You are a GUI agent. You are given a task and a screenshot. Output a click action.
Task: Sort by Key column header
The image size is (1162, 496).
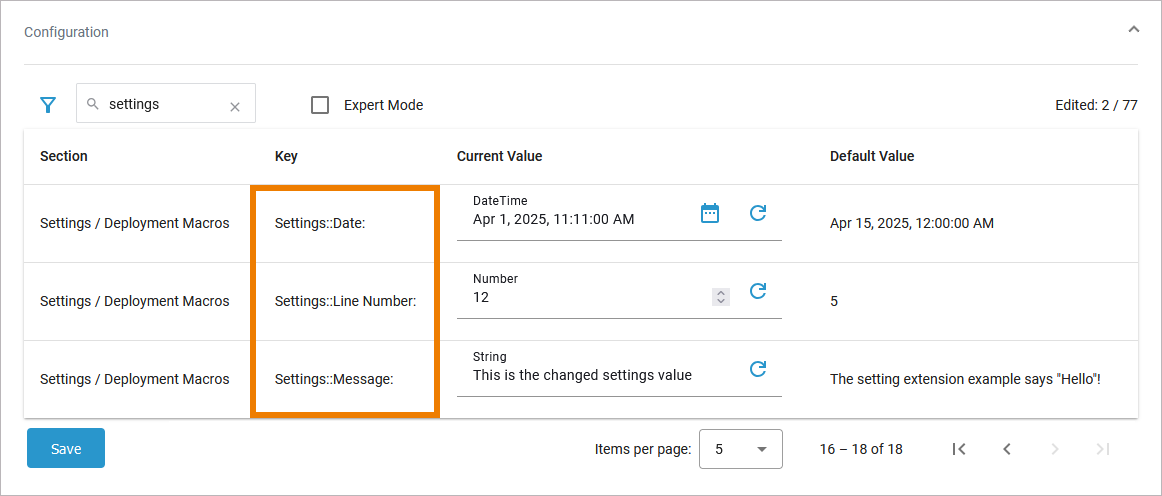[286, 156]
